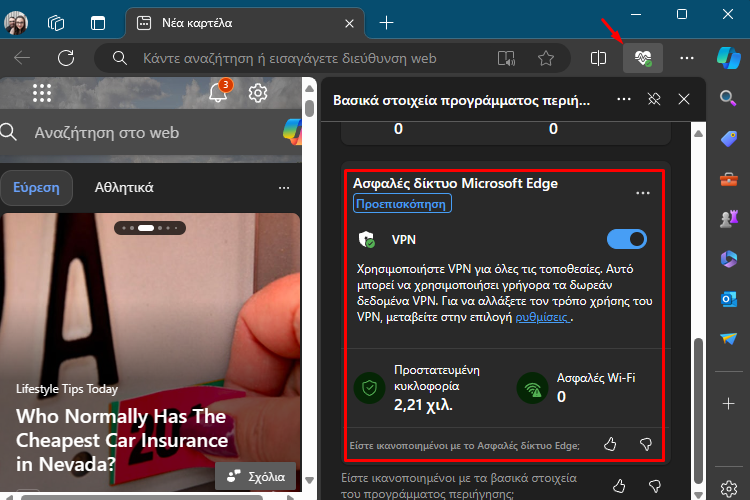Click the Lifestyle Tips Today source label
This screenshot has width=750, height=500.
coord(67,389)
